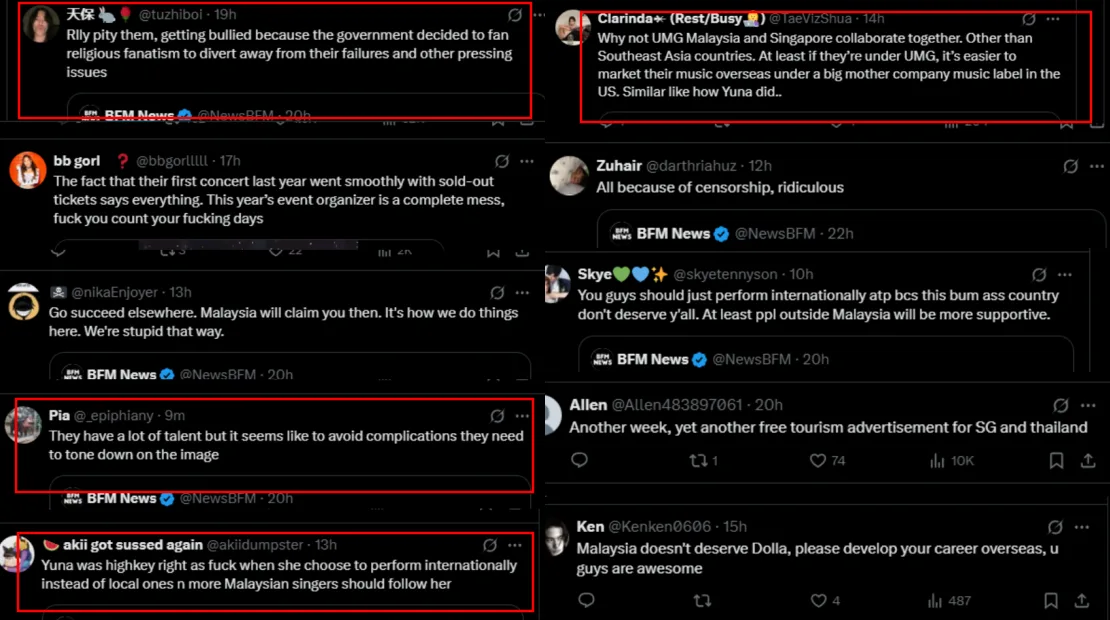1110x620 pixels.
Task: Open Zuhair's profile picture
Action: (569, 176)
